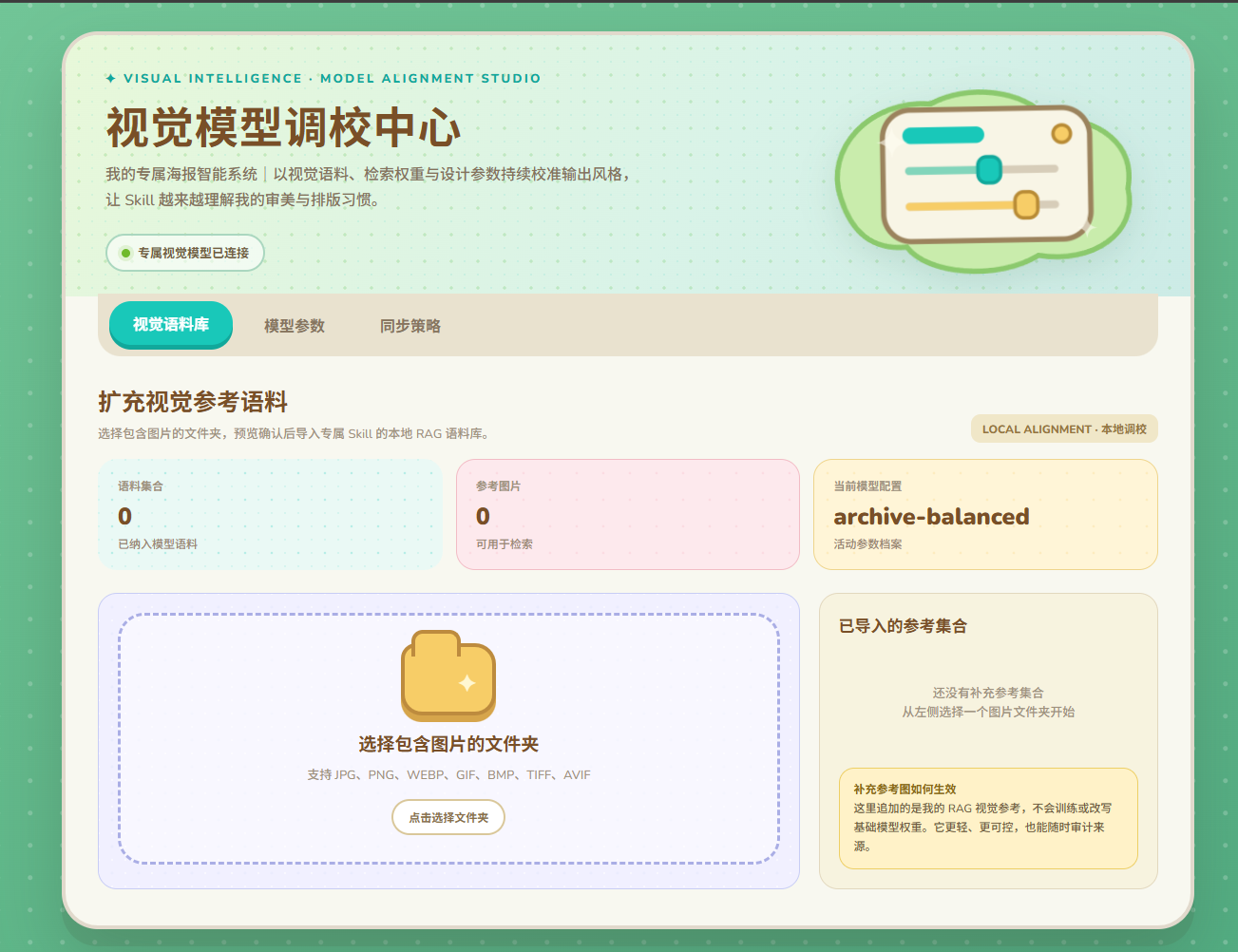Click the green connection status dot
The height and width of the screenshot is (952, 1238).
pos(125,253)
